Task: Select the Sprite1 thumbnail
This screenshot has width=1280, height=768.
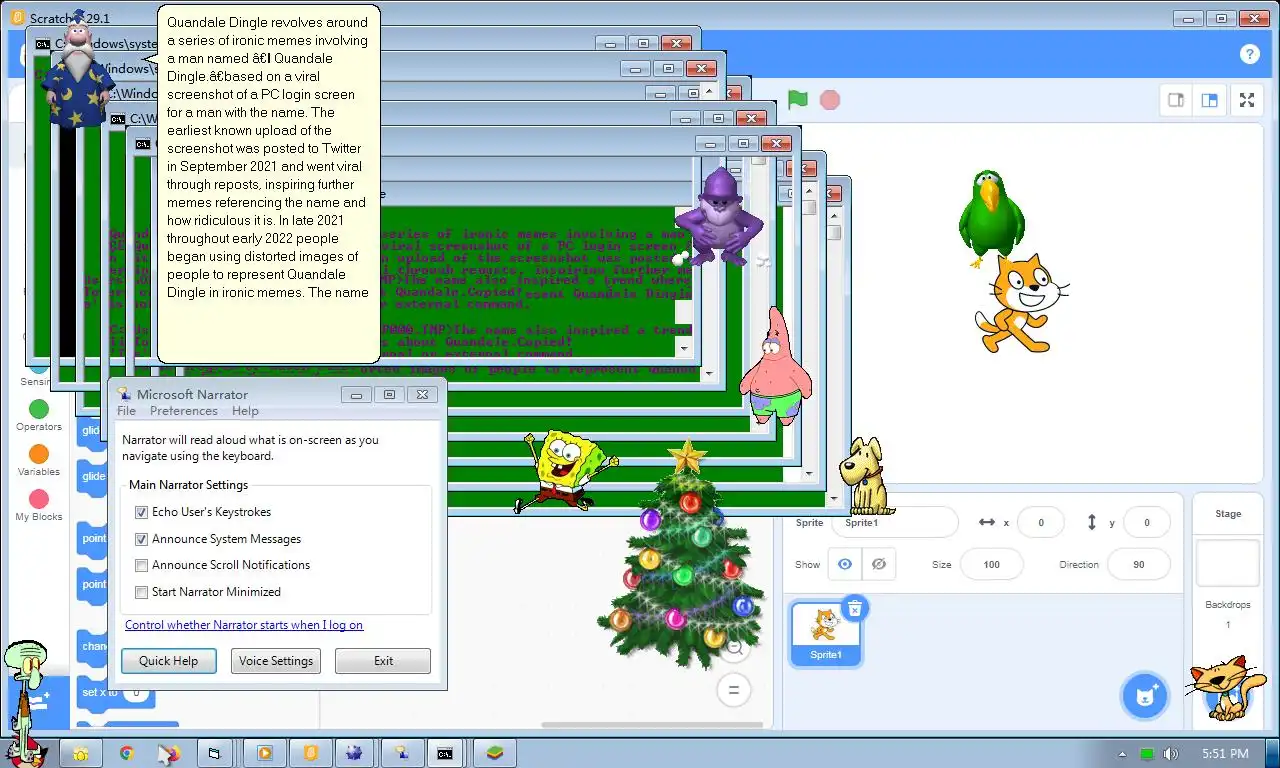Action: point(826,633)
